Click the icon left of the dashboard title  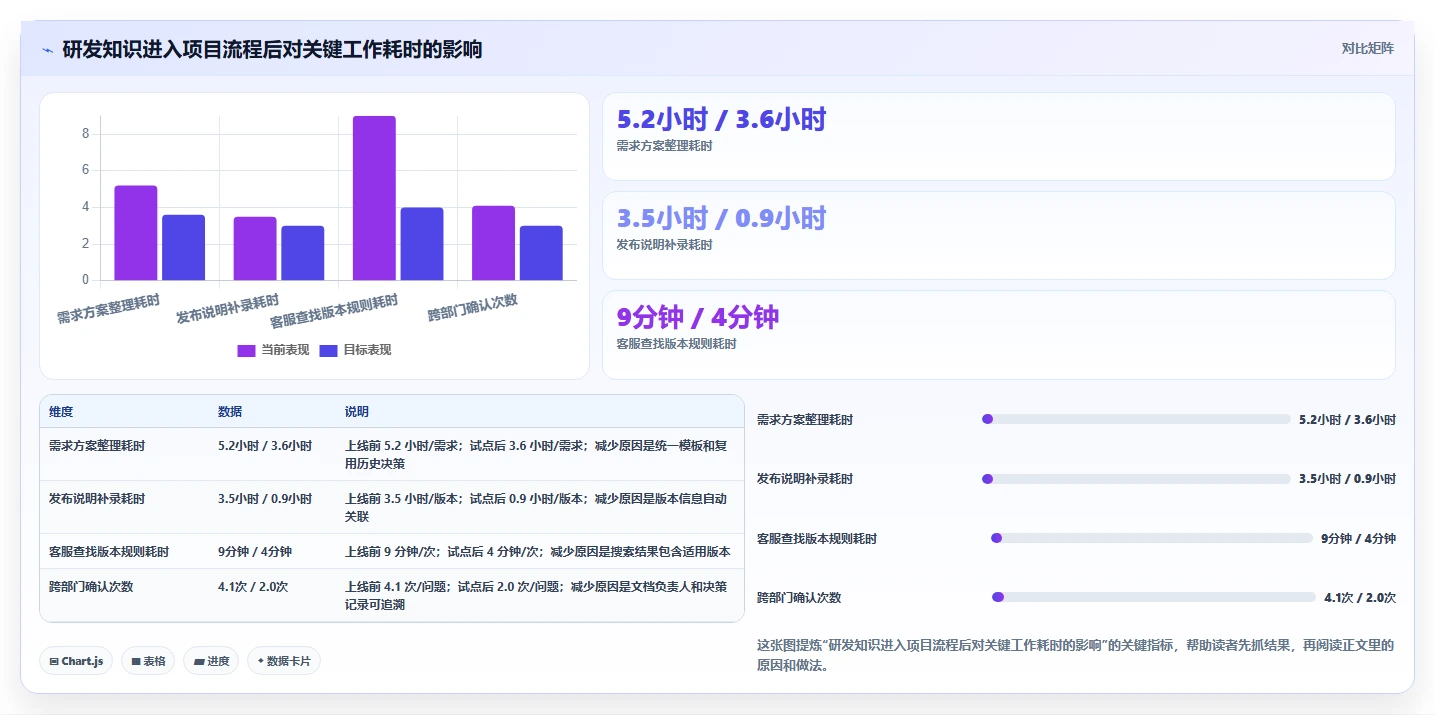coord(47,49)
